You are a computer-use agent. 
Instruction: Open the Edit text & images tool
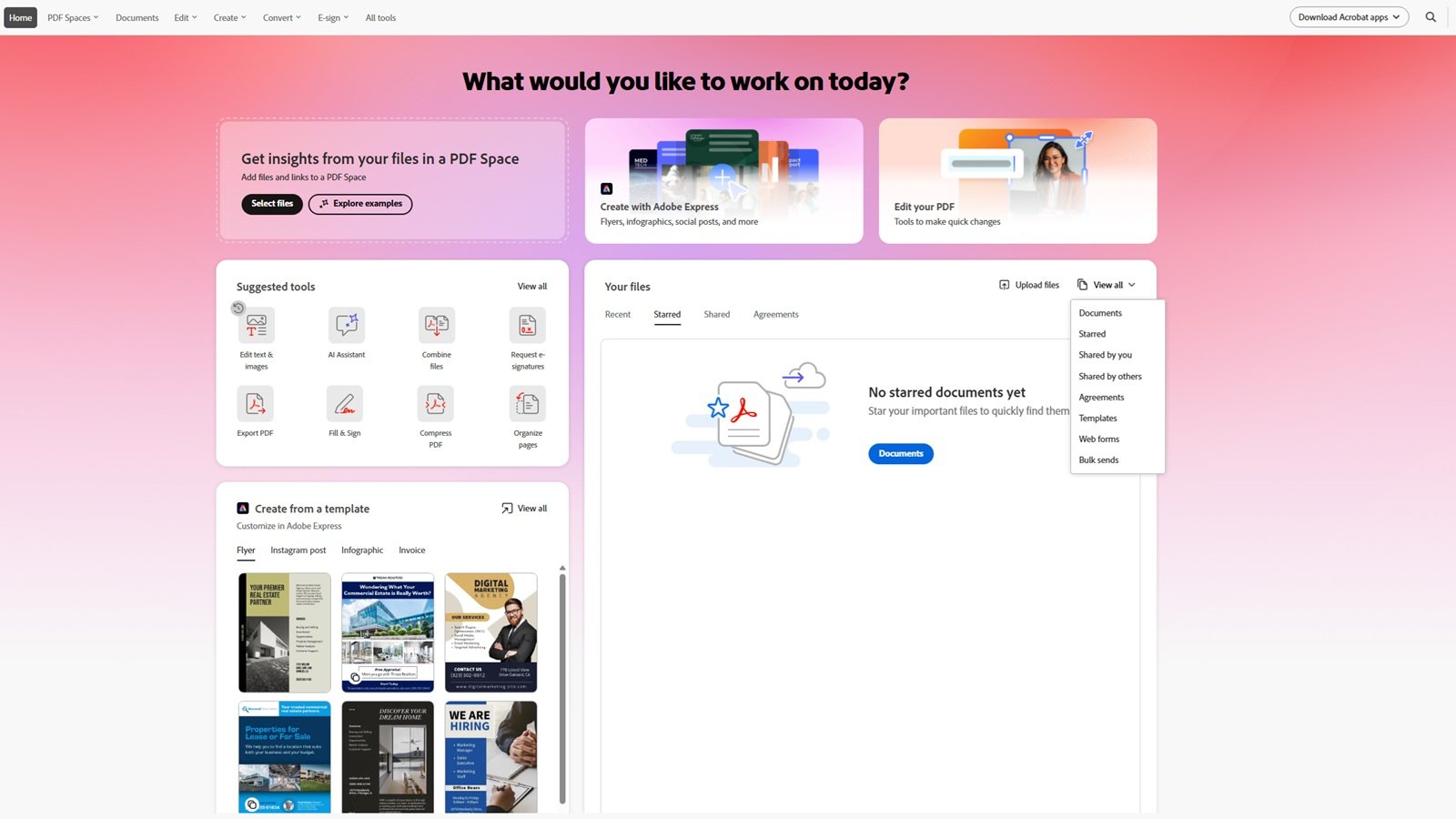coord(256,326)
